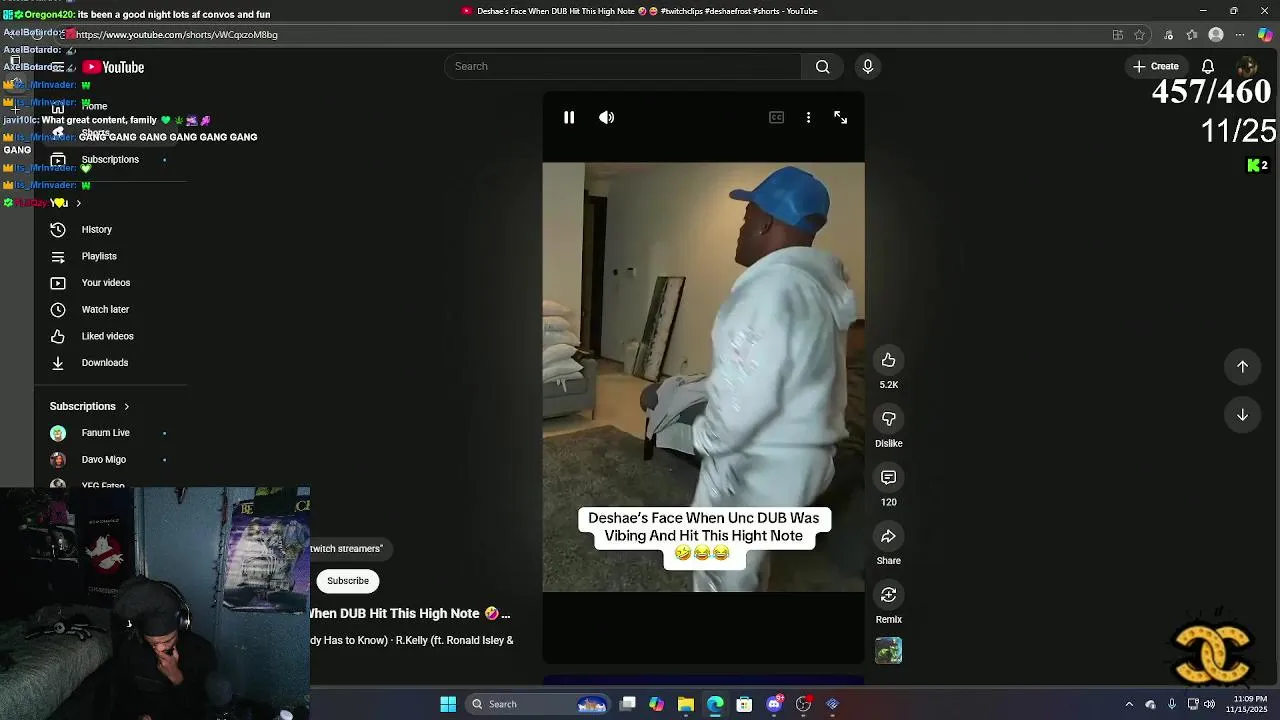Open Edge media control icon
The height and width of the screenshot is (720, 1280).
point(1167,35)
